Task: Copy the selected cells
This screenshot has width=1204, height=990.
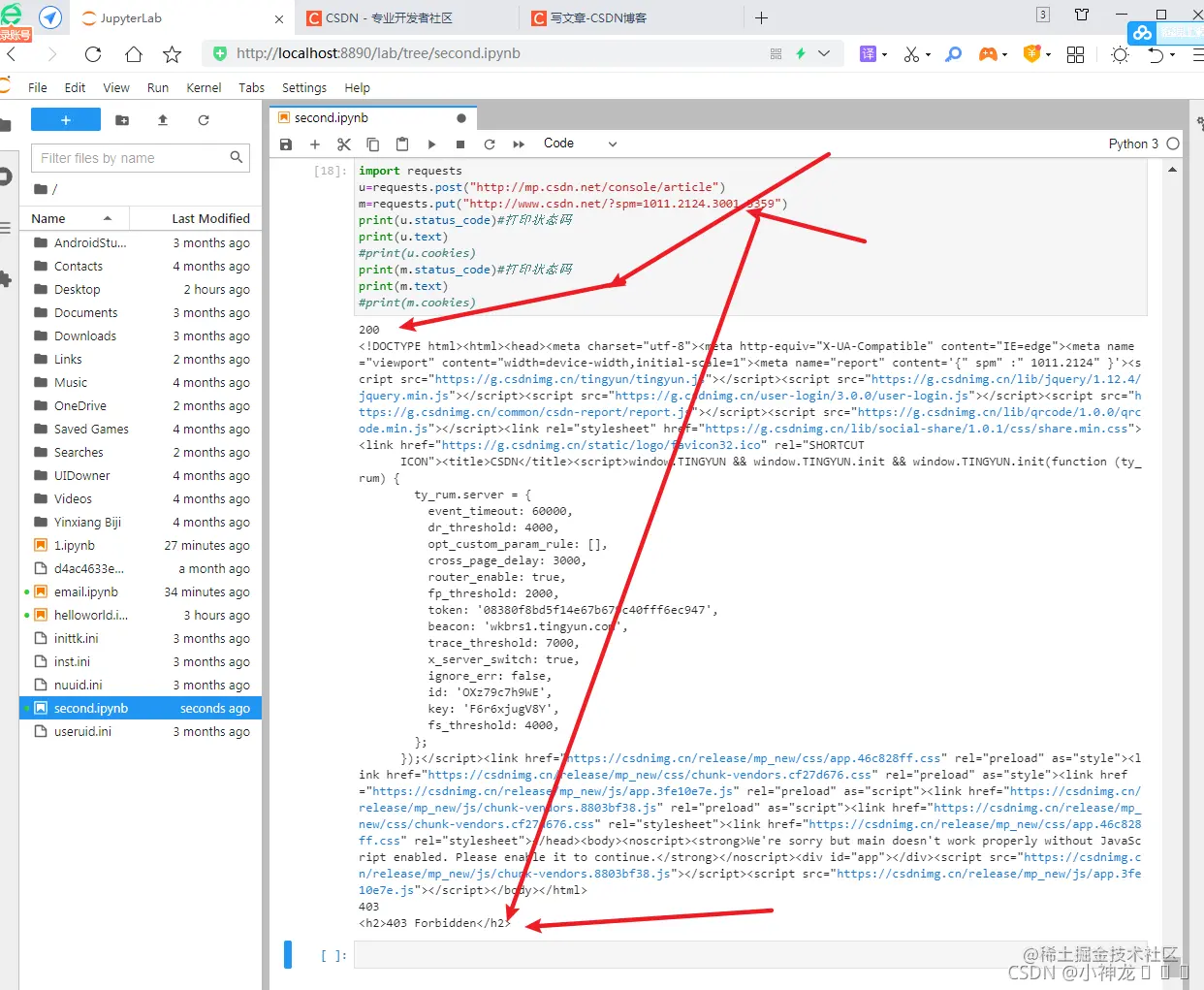Action: click(373, 144)
